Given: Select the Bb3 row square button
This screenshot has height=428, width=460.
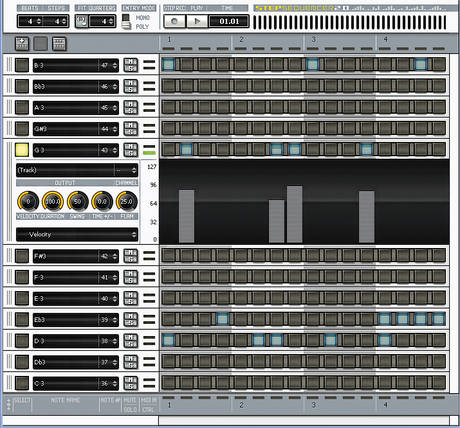Looking at the screenshot, I should (22, 86).
